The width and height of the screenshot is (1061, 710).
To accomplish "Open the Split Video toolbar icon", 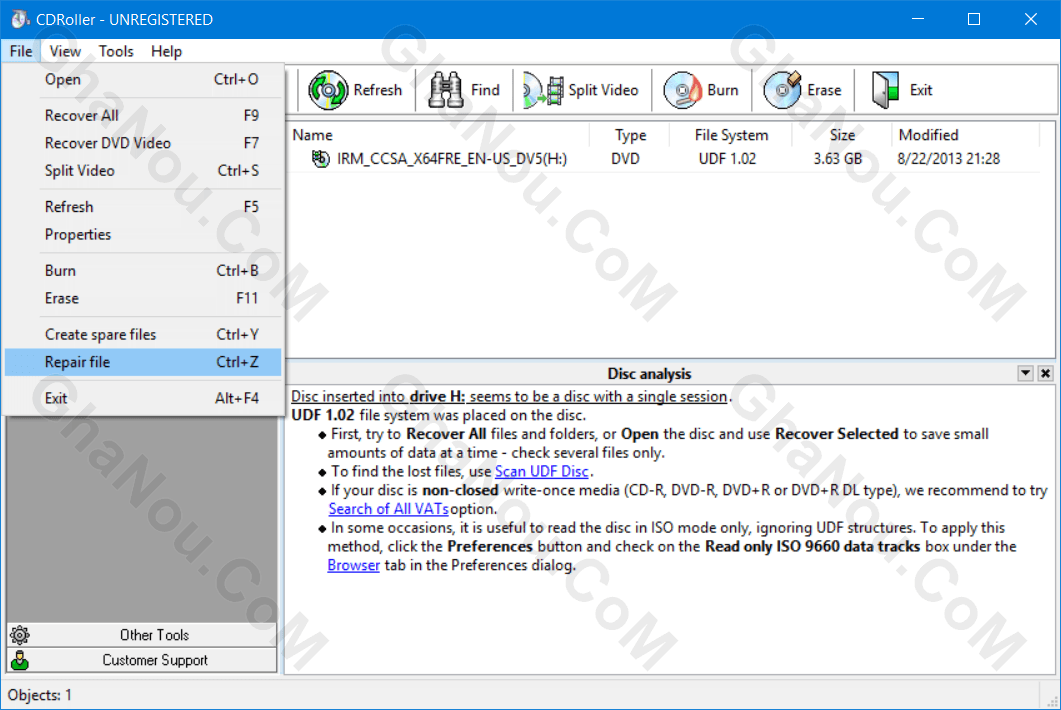I will tap(543, 90).
